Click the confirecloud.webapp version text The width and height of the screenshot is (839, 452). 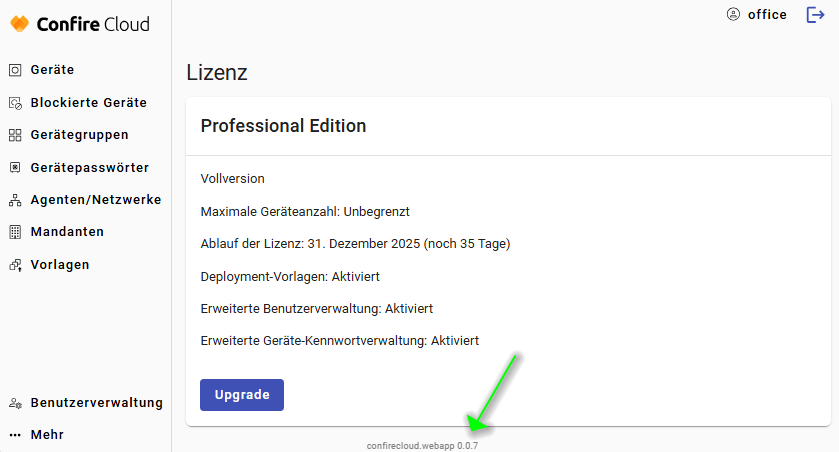coord(422,446)
